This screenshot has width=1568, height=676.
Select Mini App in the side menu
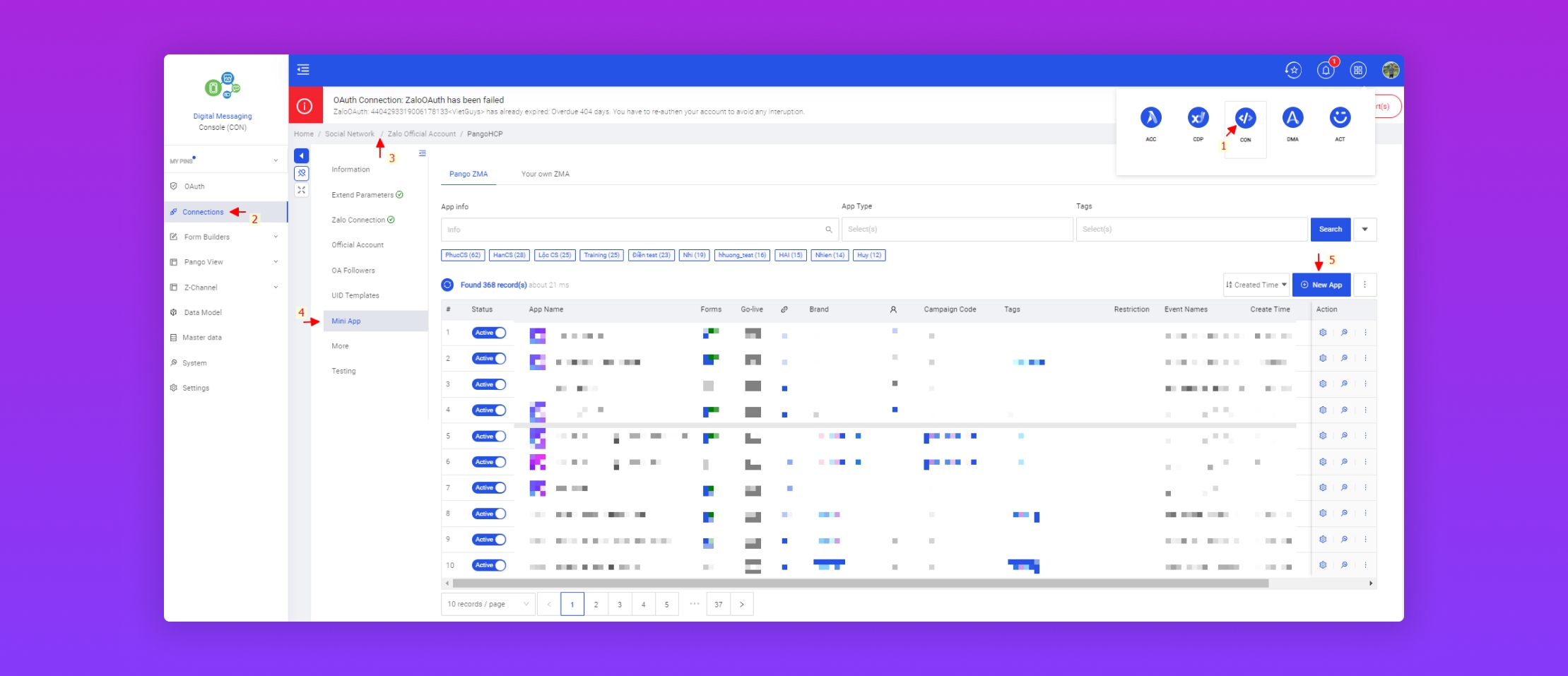pyautogui.click(x=346, y=321)
